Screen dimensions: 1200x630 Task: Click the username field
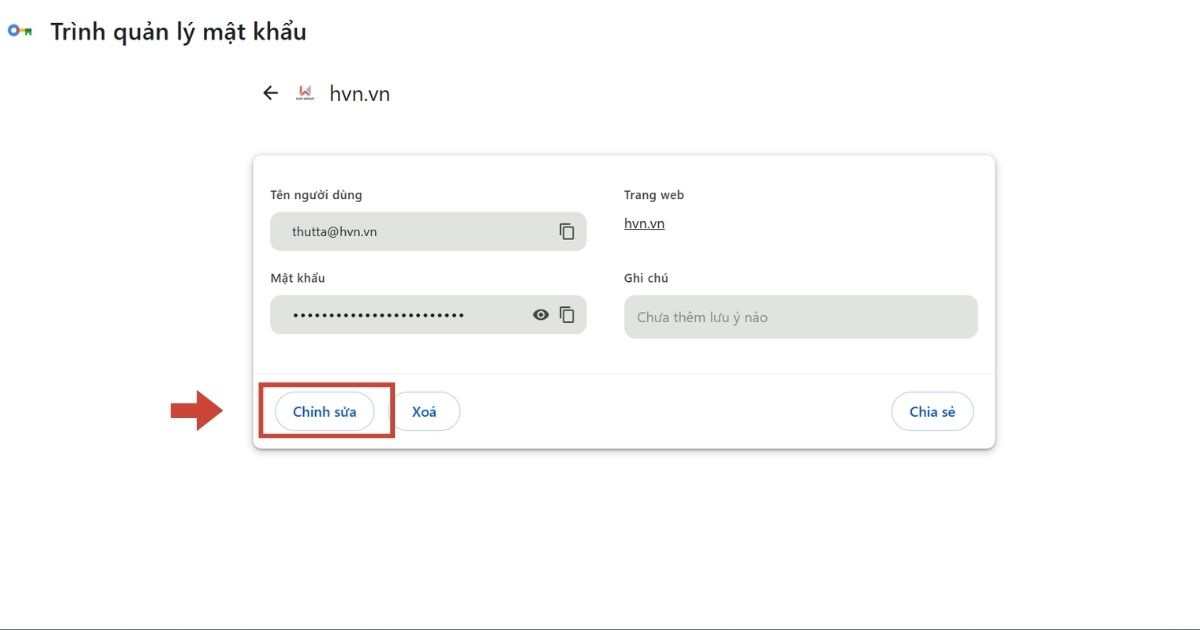(410, 231)
